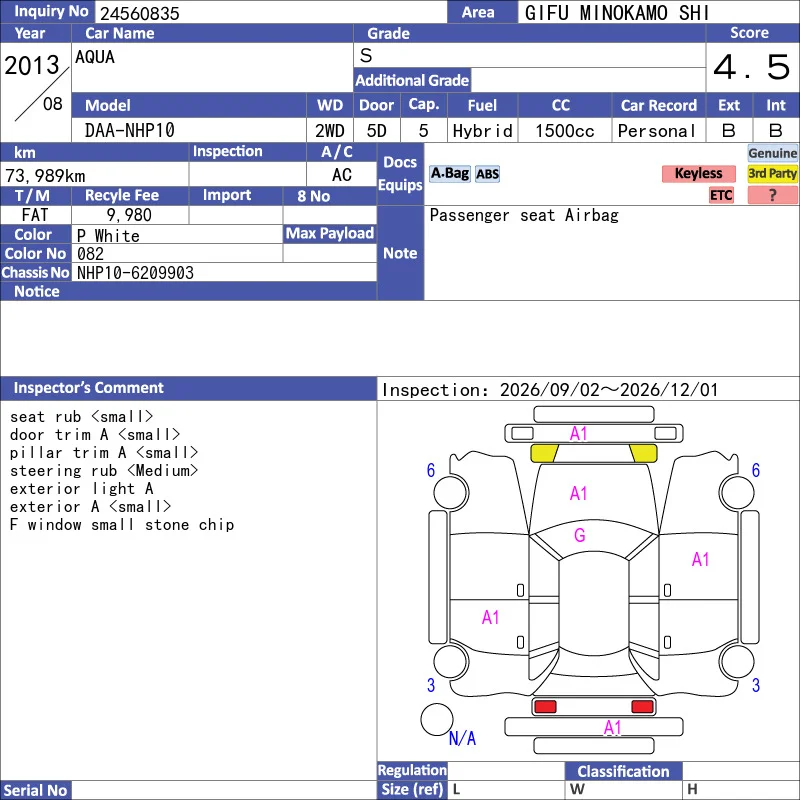This screenshot has width=800, height=800.
Task: Click the ETC equipment badge
Action: pyautogui.click(x=721, y=195)
